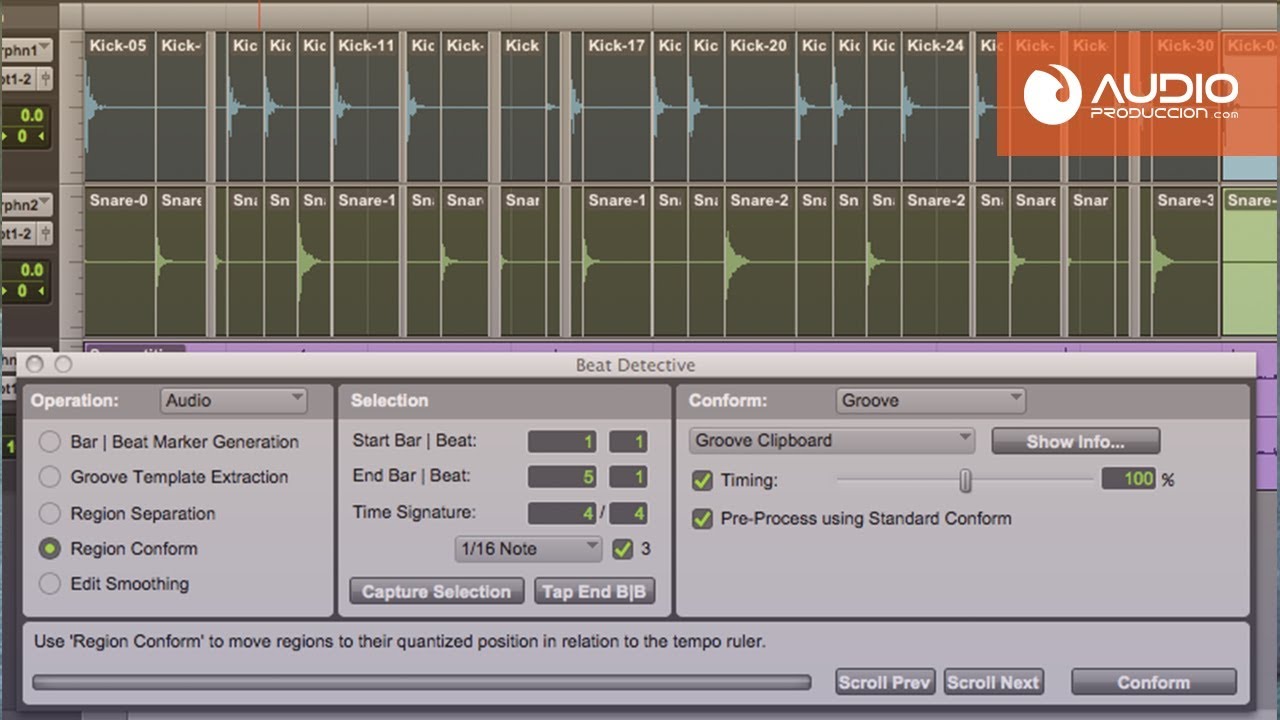Viewport: 1280px width, 720px height.
Task: Disable Pre-Process using Standard Conform
Action: (x=703, y=518)
